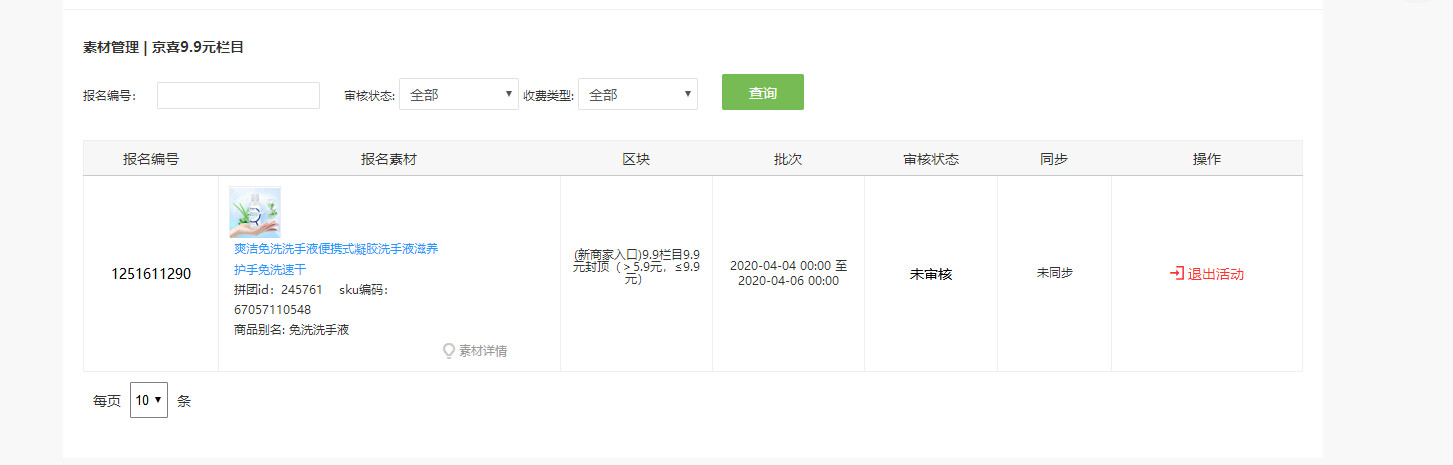The width and height of the screenshot is (1453, 465).
Task: Open the 爽洁免洗洗手液 product title link
Action: (x=335, y=249)
